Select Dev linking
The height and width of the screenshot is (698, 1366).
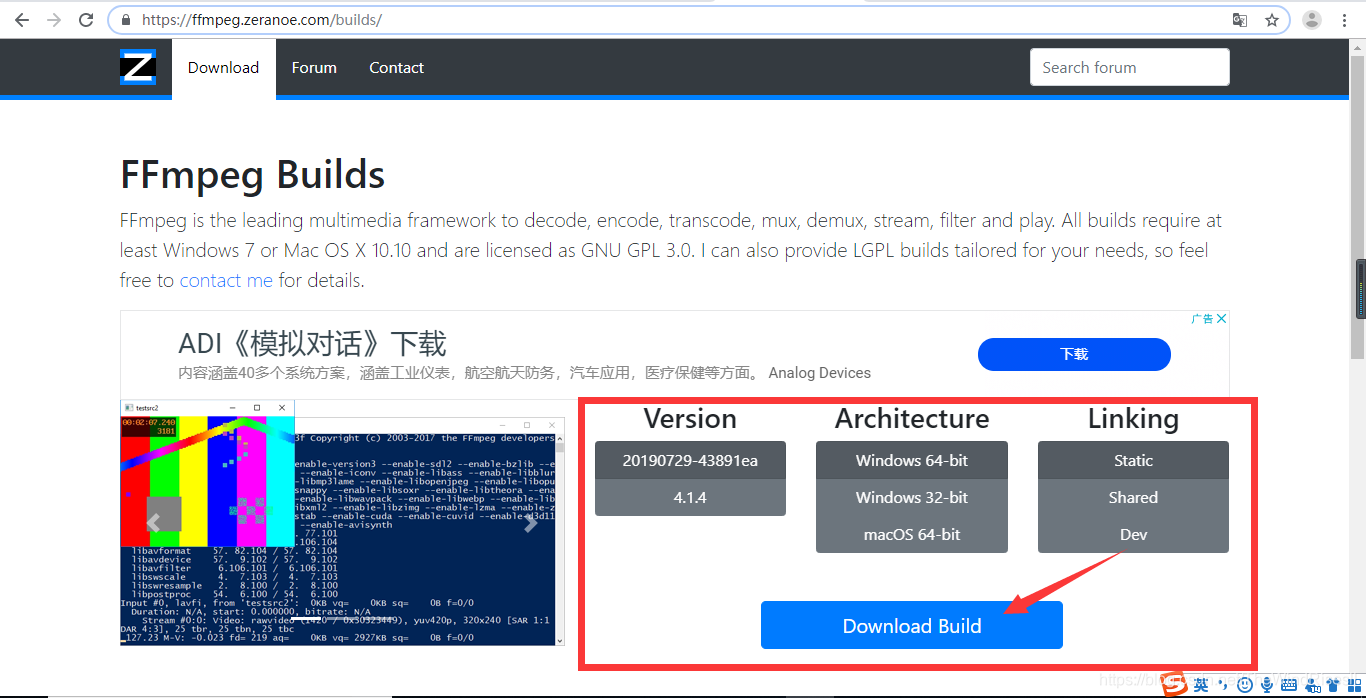pos(1133,534)
